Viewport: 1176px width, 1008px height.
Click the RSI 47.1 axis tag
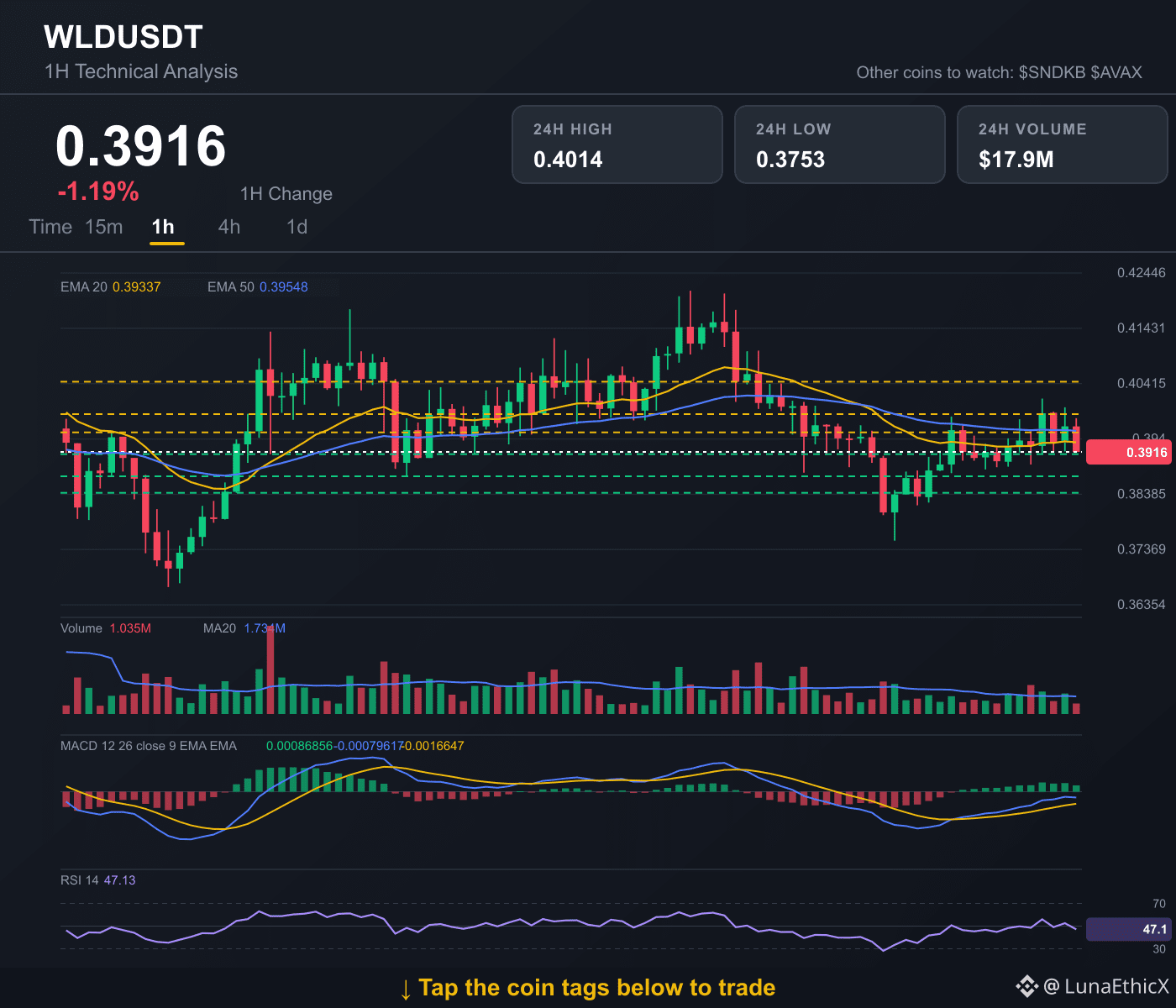click(x=1128, y=929)
